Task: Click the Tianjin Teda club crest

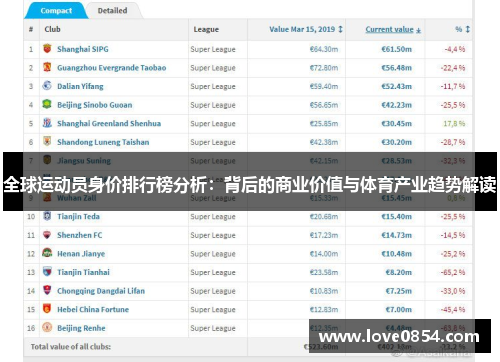Action: pyautogui.click(x=47, y=216)
